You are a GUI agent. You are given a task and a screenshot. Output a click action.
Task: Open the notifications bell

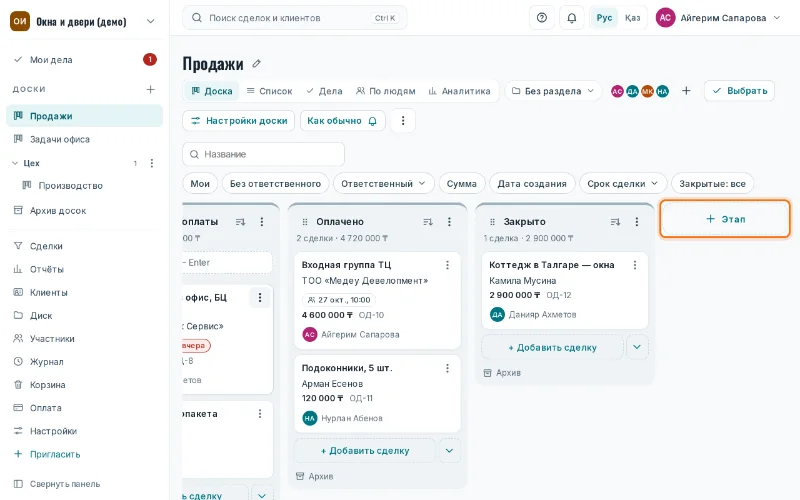pos(572,18)
